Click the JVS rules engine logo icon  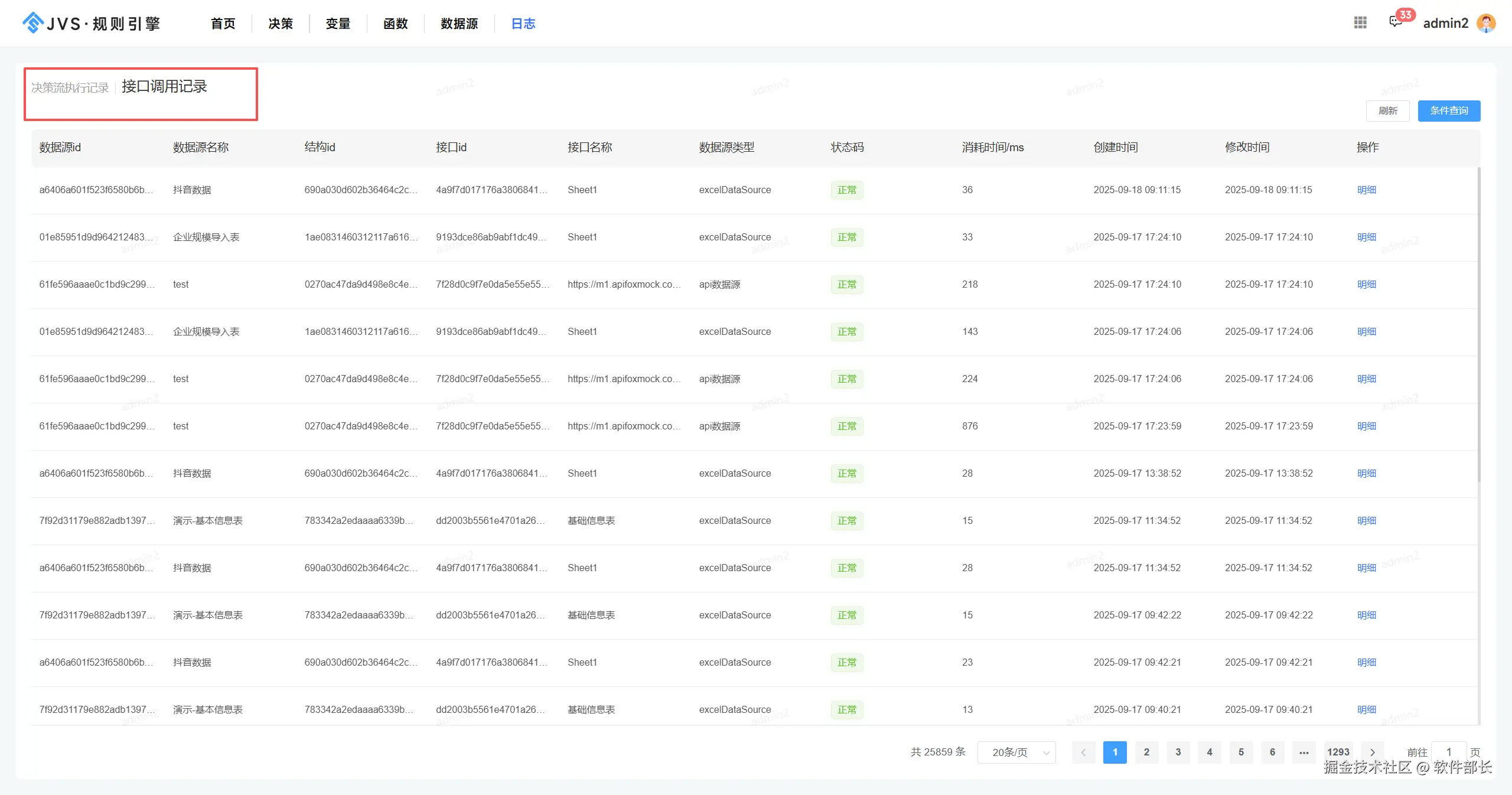(33, 23)
